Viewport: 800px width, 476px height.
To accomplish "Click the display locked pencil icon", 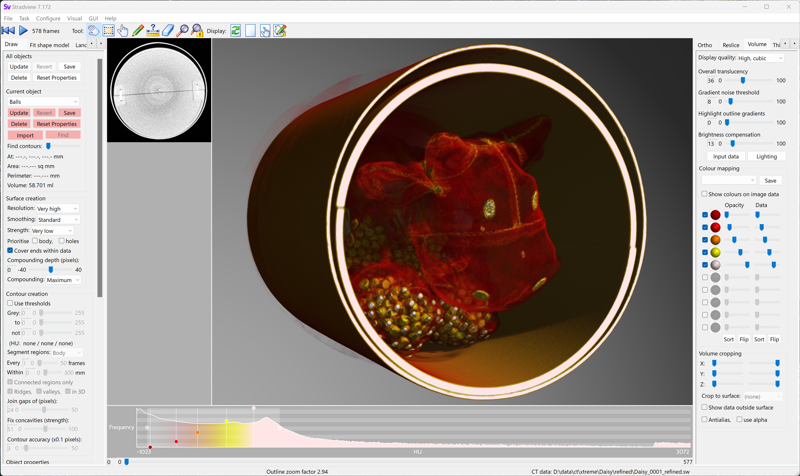I will (x=280, y=31).
